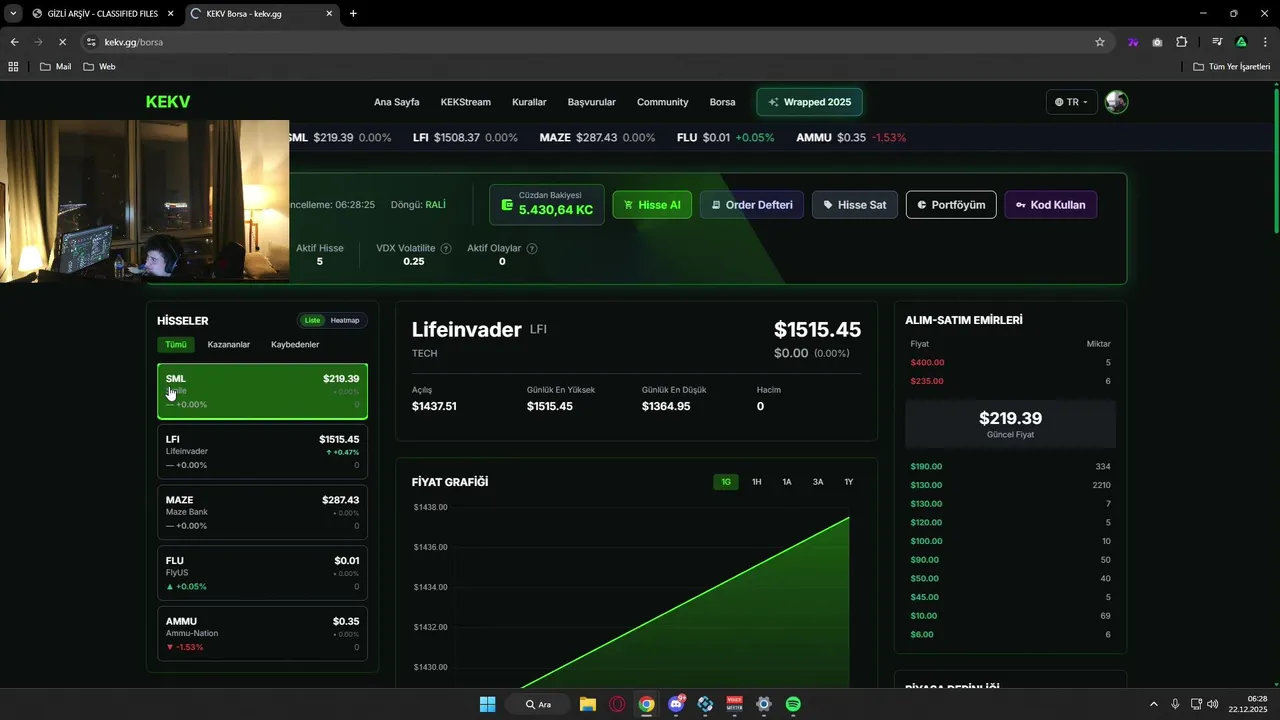The height and width of the screenshot is (720, 1280).
Task: Select the FLU FlyUS stock card
Action: 262,573
